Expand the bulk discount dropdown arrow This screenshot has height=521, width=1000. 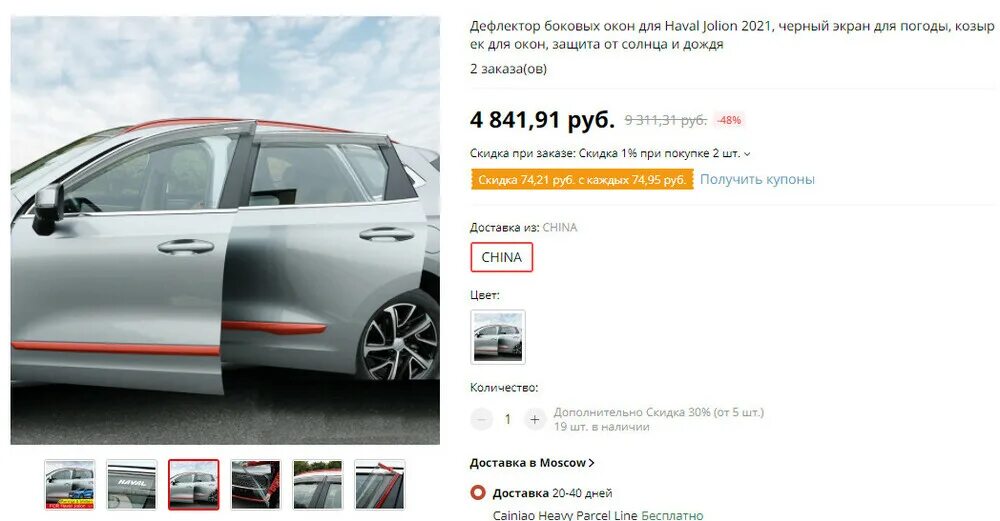click(747, 154)
